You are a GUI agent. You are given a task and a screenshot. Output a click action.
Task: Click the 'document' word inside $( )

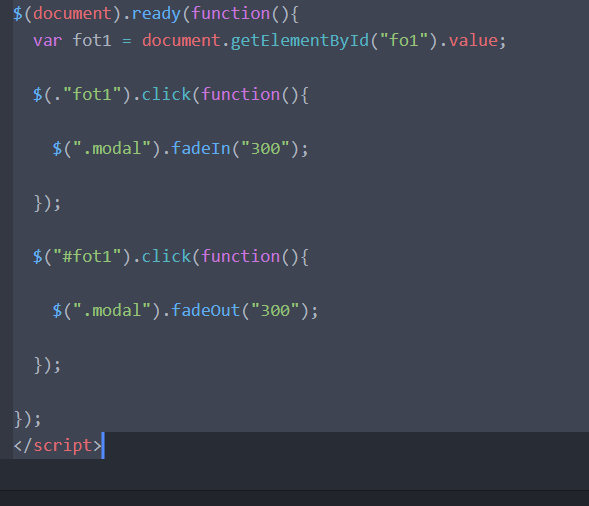click(72, 14)
